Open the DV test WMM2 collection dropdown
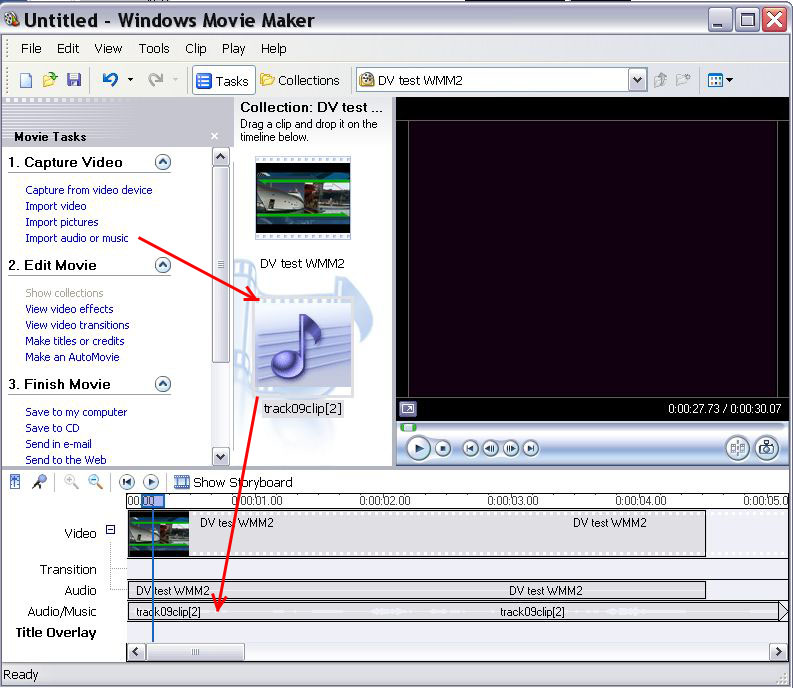Screen dimensions: 793x688 tap(637, 80)
